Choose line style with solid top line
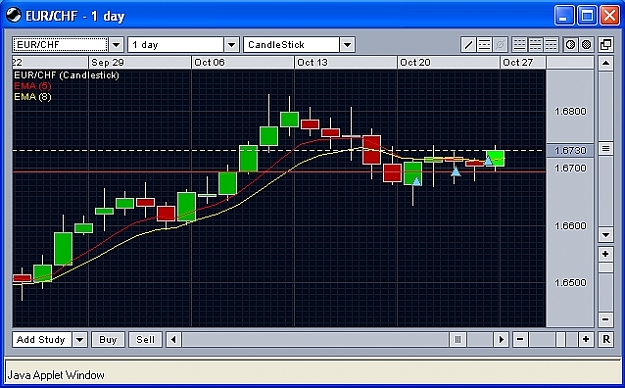Screen dimensions: 625x388 point(551,45)
